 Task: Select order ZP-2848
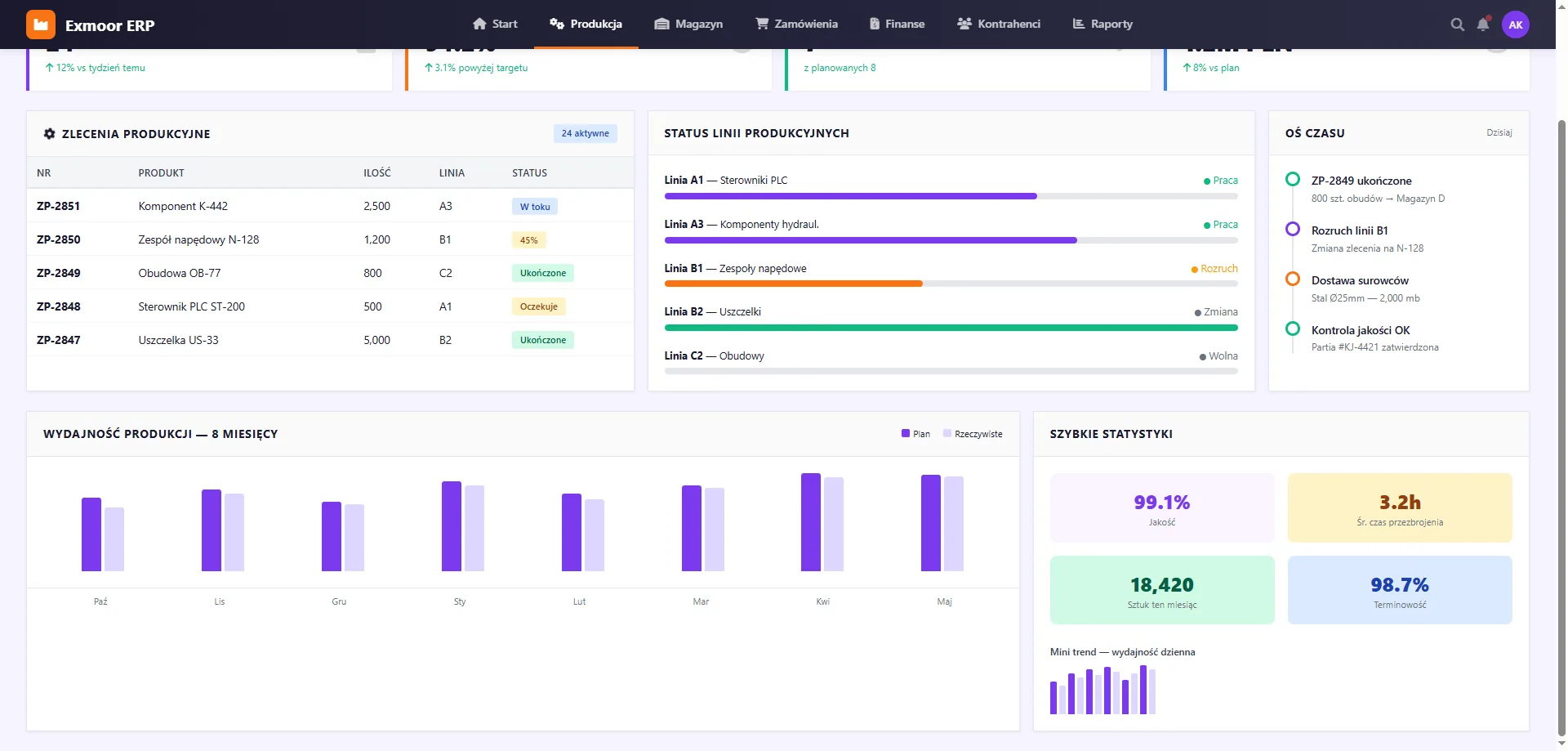[x=58, y=307]
